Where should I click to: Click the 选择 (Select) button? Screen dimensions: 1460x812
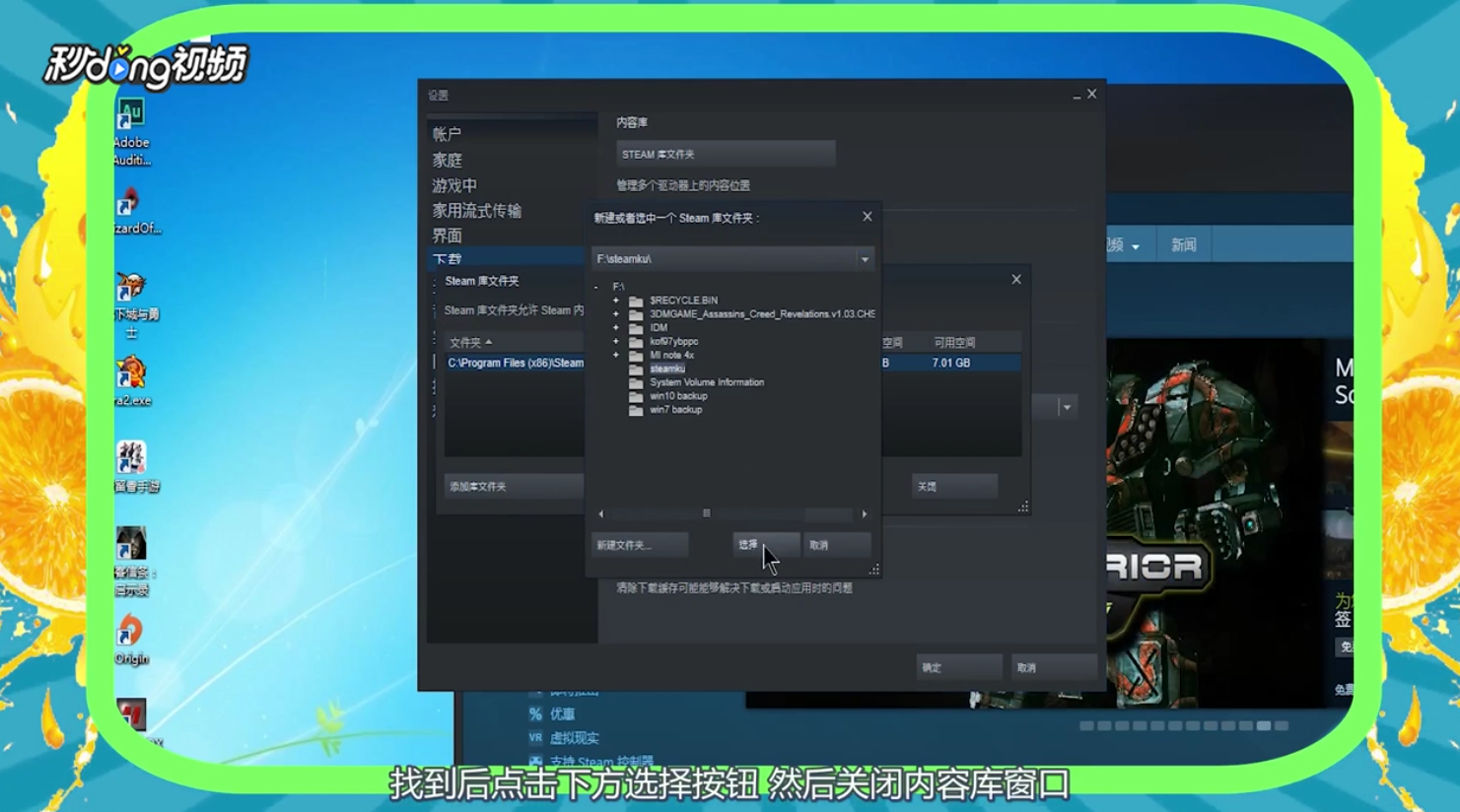tap(765, 545)
